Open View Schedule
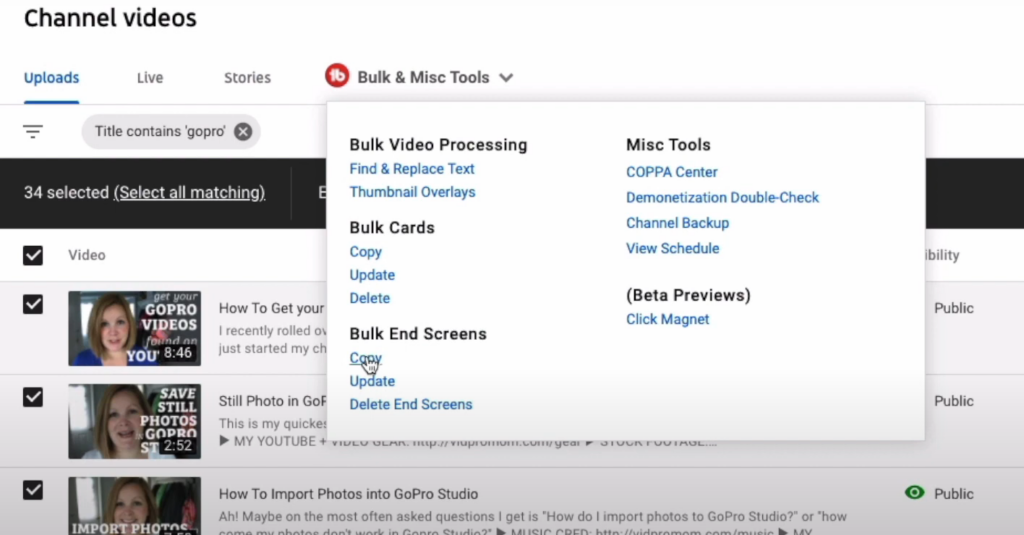 click(672, 248)
